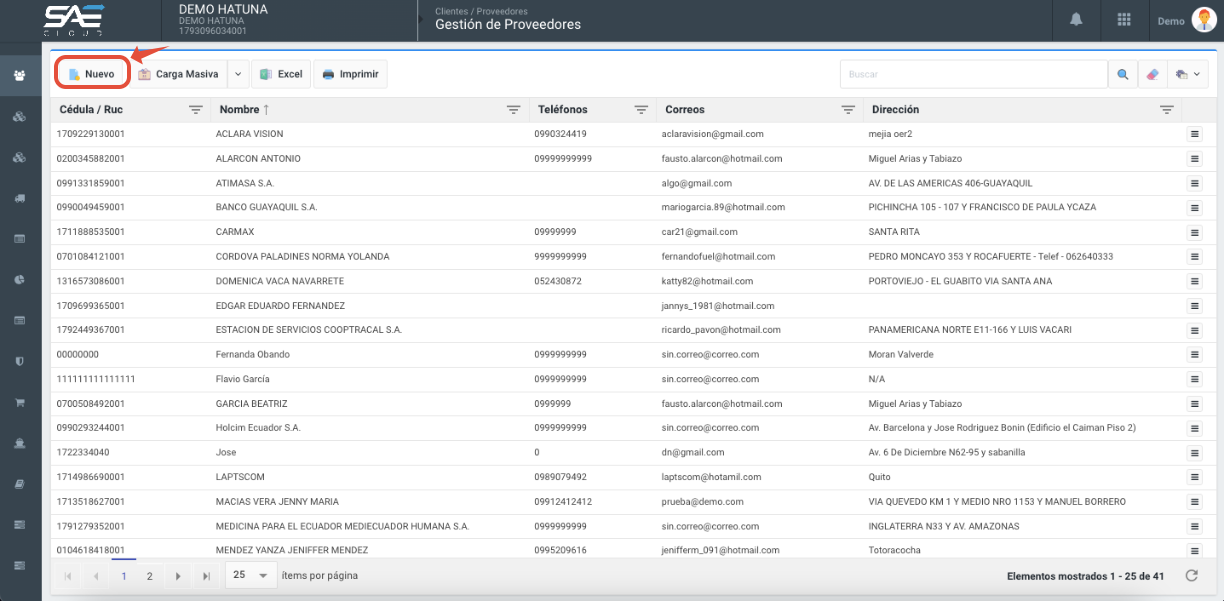Click the magnifier search button
Viewport: 1224px width, 601px height.
[1123, 74]
